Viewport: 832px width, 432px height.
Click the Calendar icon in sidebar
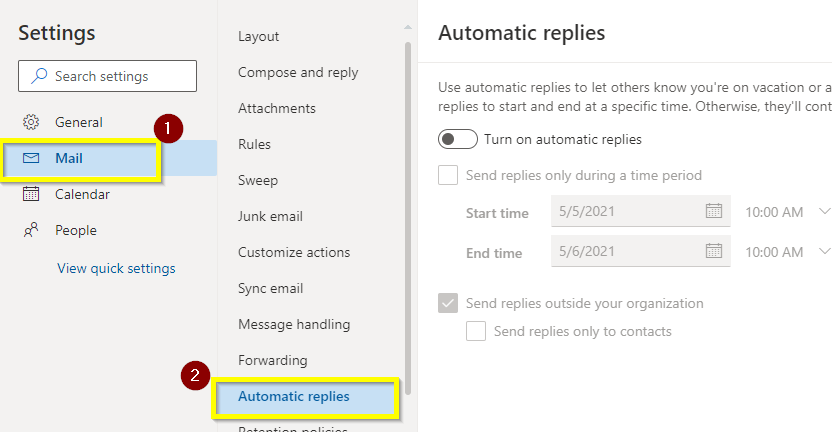pos(31,194)
